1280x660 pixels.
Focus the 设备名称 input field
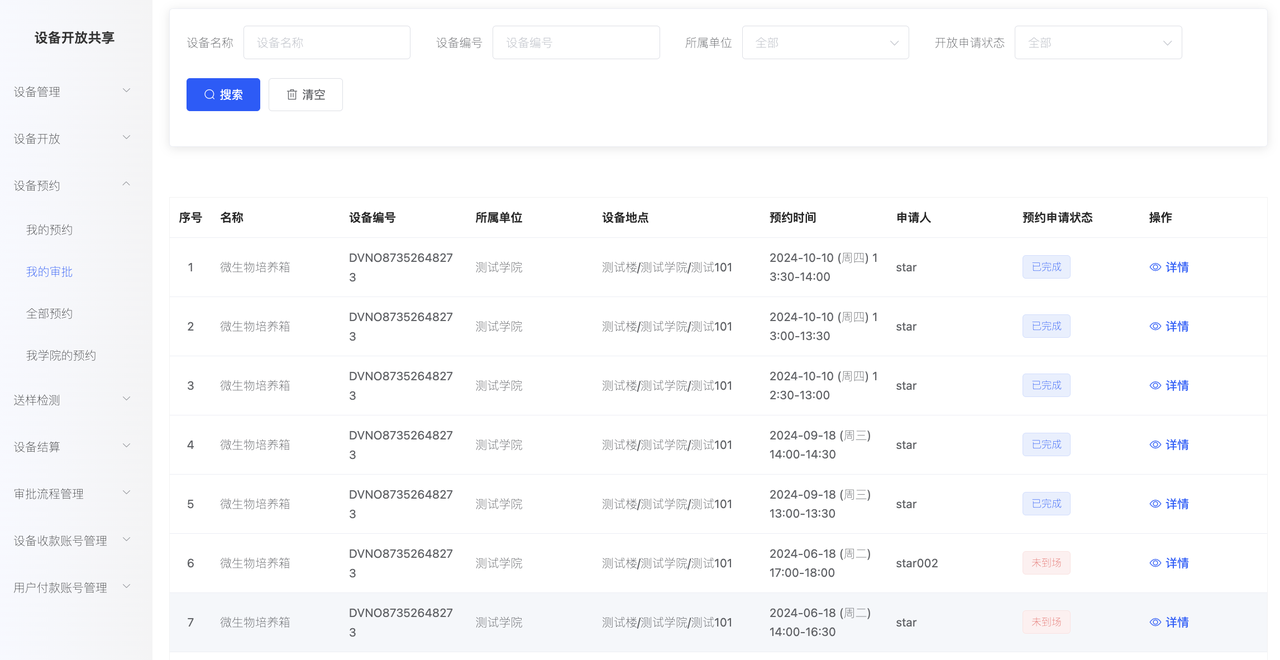327,43
